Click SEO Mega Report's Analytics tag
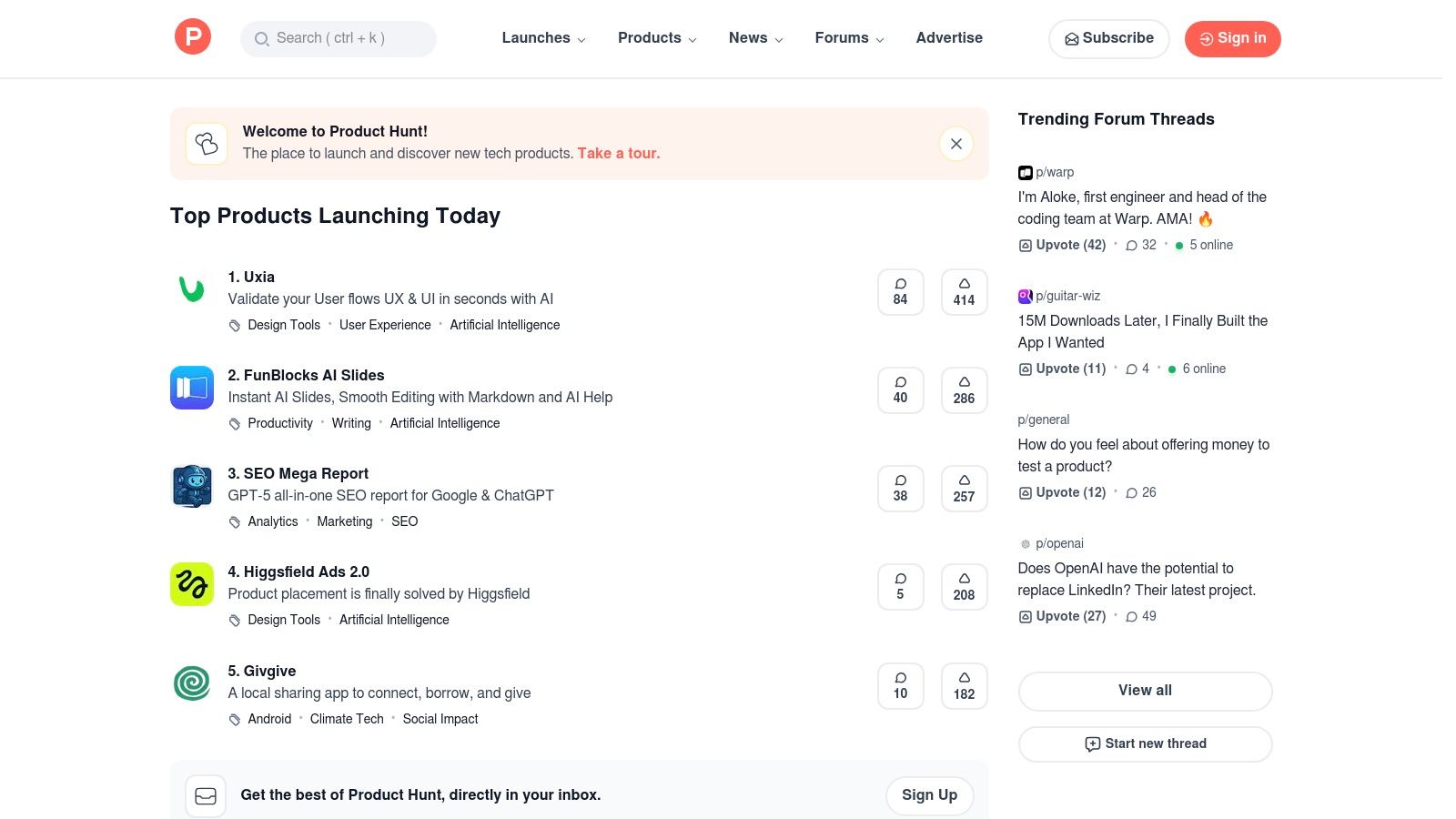The height and width of the screenshot is (819, 1456). [273, 521]
